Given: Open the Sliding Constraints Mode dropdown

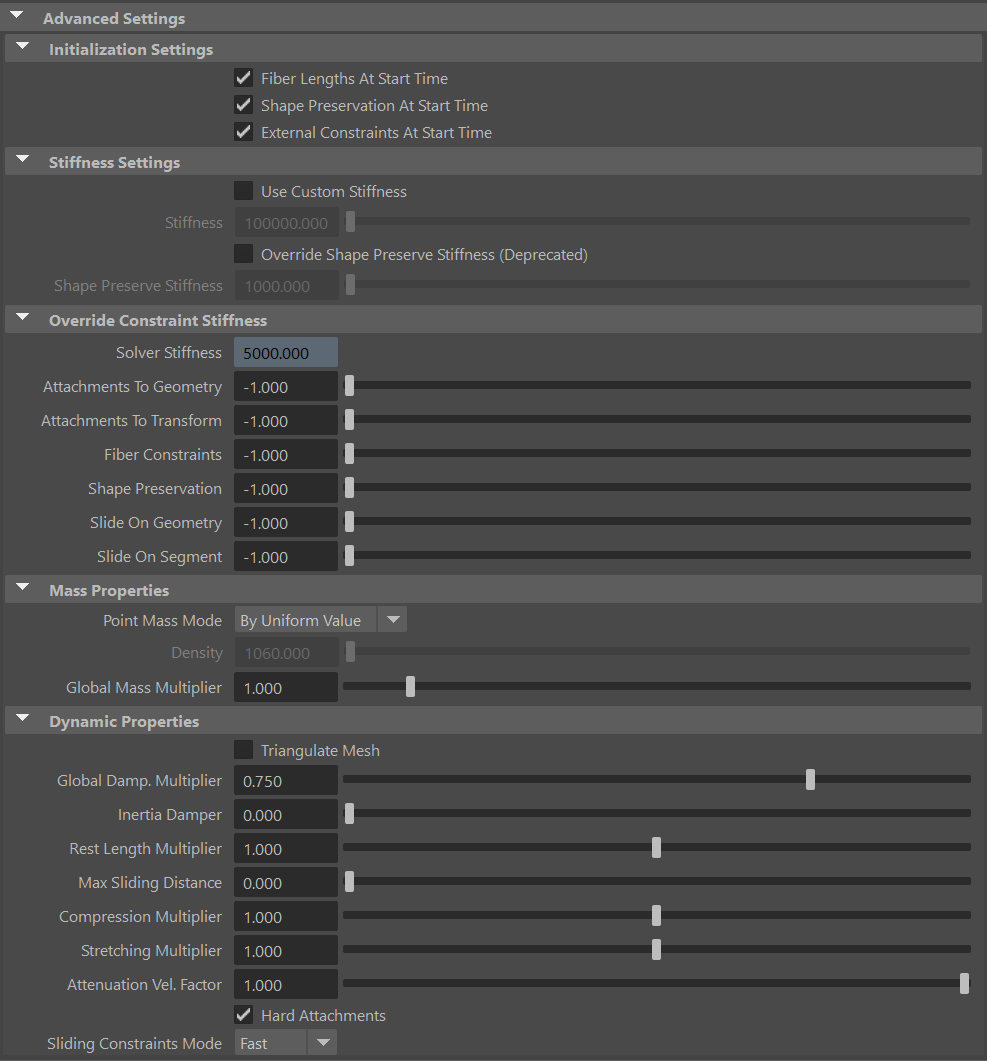Looking at the screenshot, I should (x=322, y=1042).
